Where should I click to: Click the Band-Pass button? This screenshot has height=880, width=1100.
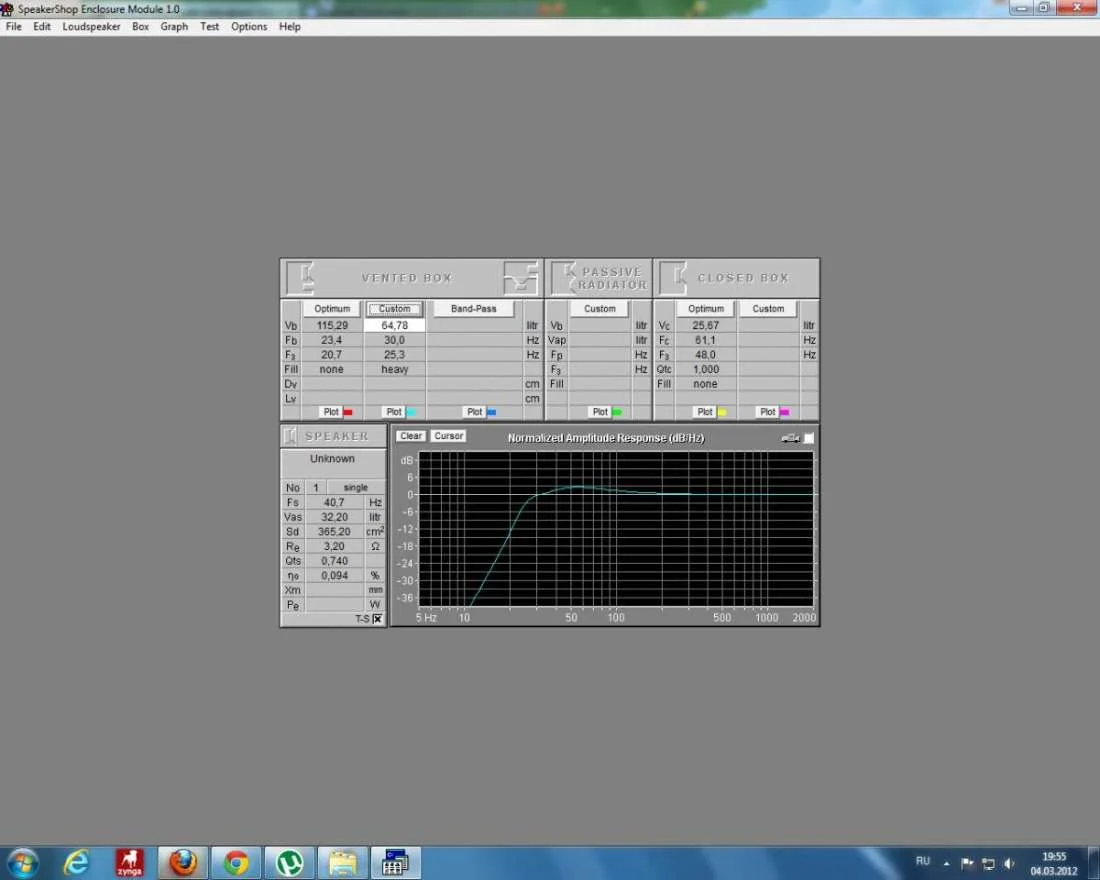click(x=473, y=309)
